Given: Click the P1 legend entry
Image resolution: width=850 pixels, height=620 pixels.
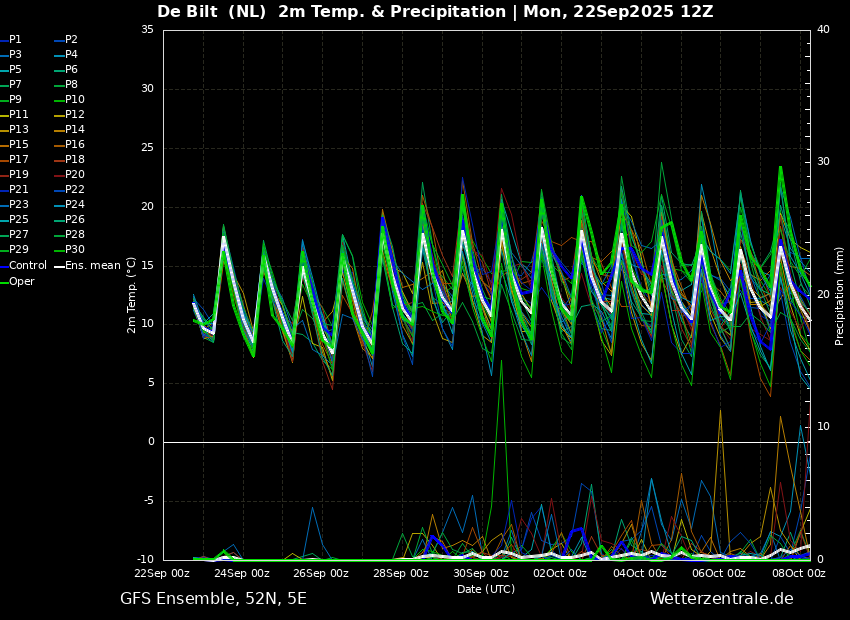Looking at the screenshot, I should [x=15, y=40].
